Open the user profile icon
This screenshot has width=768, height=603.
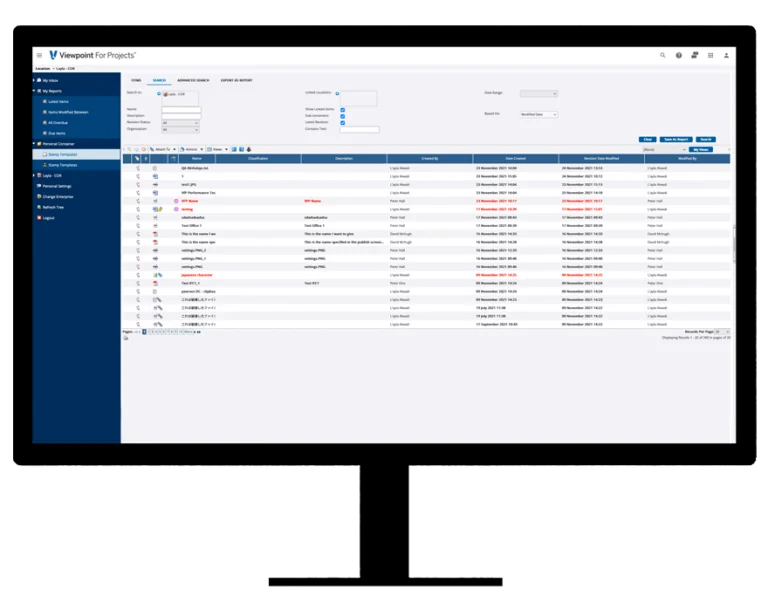click(x=726, y=55)
